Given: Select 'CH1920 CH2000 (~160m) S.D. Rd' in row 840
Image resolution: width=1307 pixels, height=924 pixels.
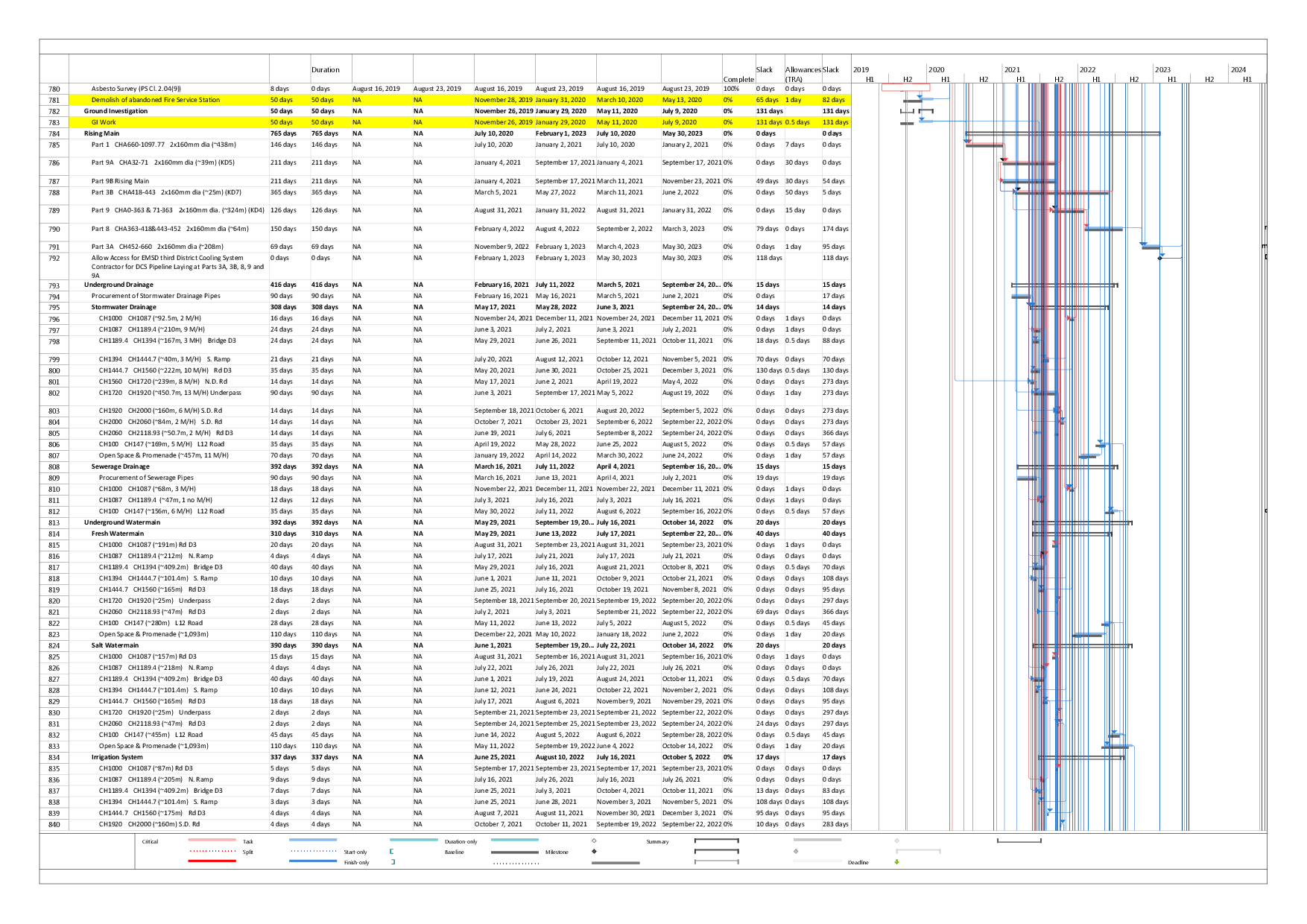Looking at the screenshot, I should pyautogui.click(x=149, y=824).
